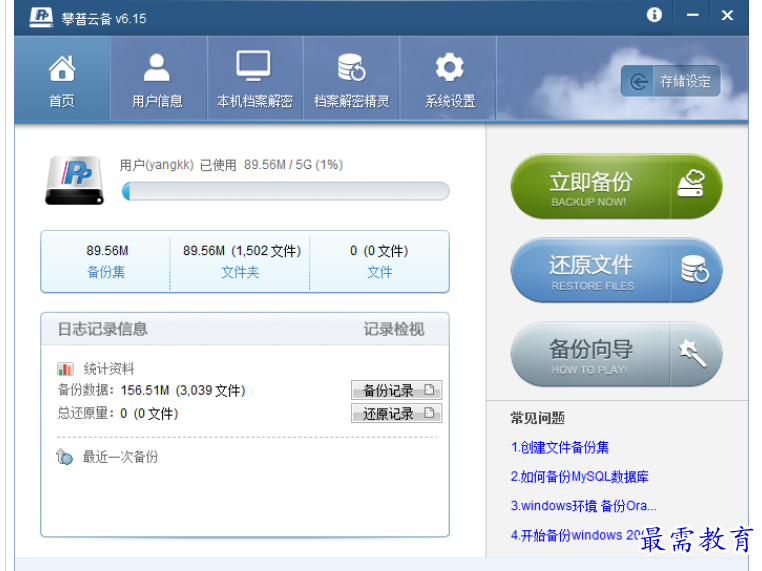Click the 常见问题 heading

click(537, 418)
